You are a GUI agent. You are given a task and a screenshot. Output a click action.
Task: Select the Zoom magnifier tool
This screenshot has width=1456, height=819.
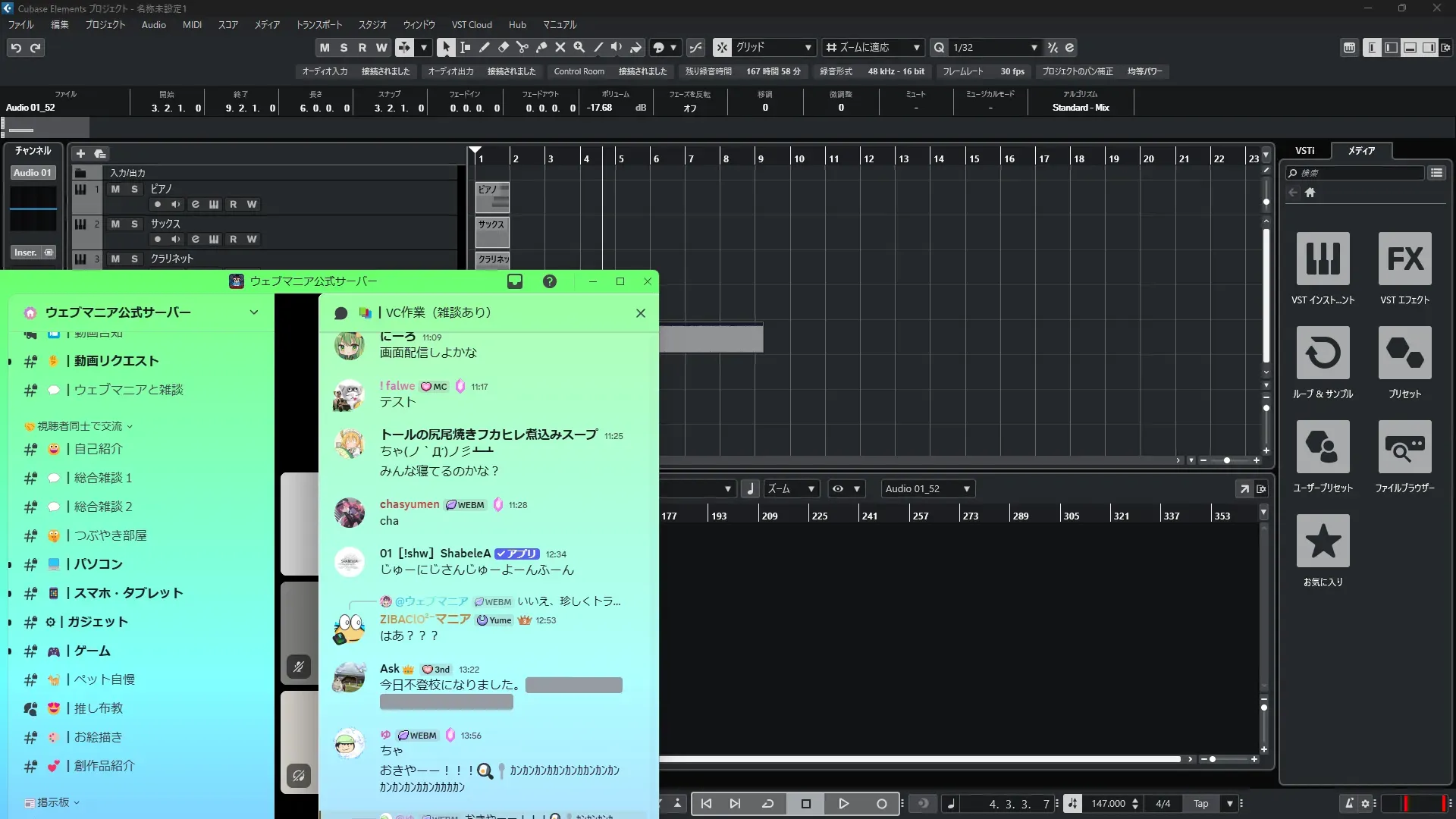pos(579,47)
